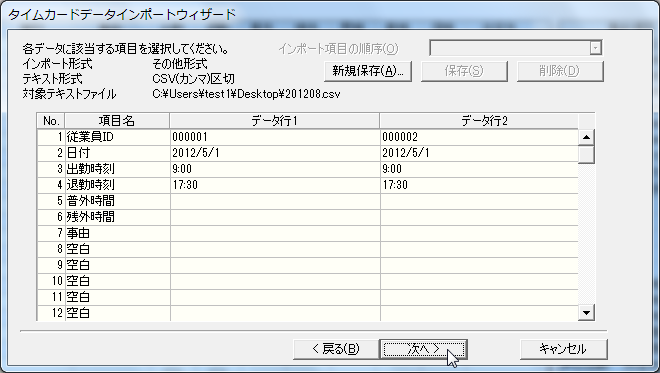Click the その他形式 text
Viewport: 660px width, 373px height.
(x=180, y=64)
